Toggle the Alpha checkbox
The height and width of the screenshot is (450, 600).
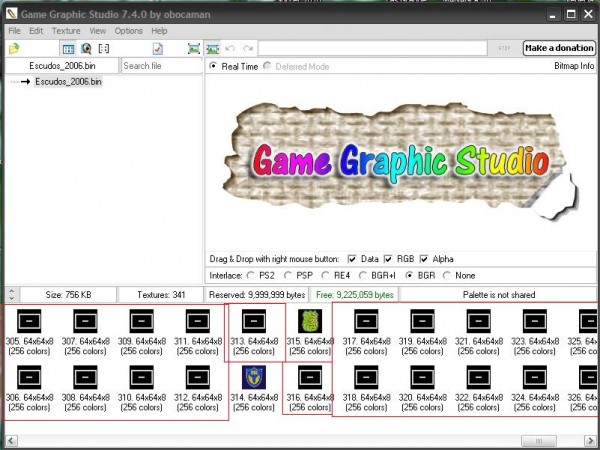click(424, 259)
